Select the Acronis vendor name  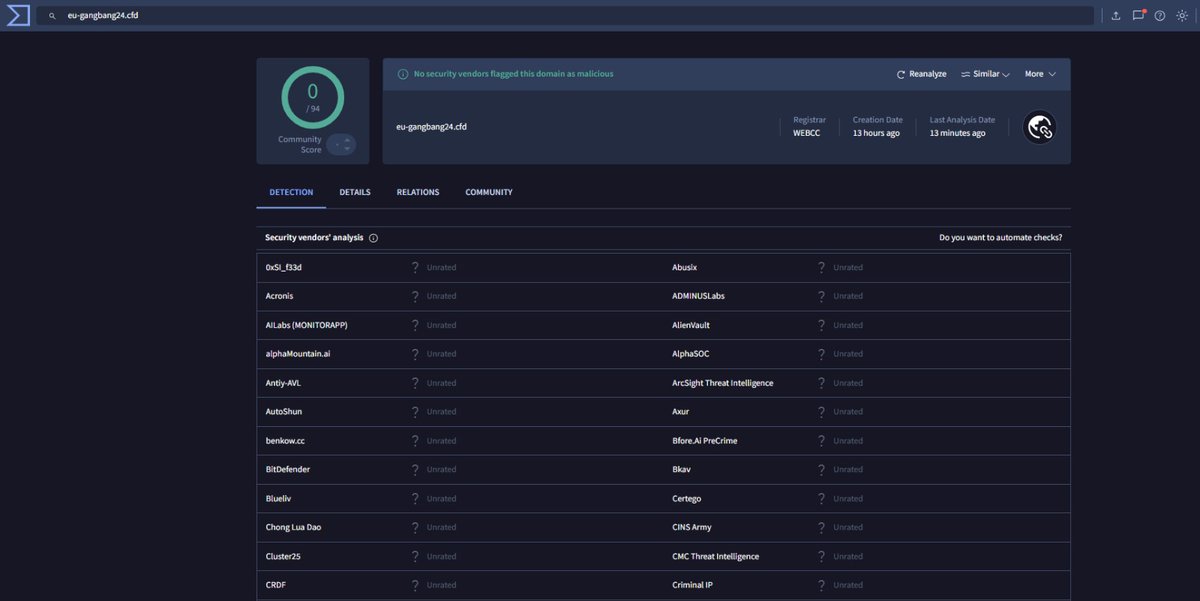tap(279, 296)
